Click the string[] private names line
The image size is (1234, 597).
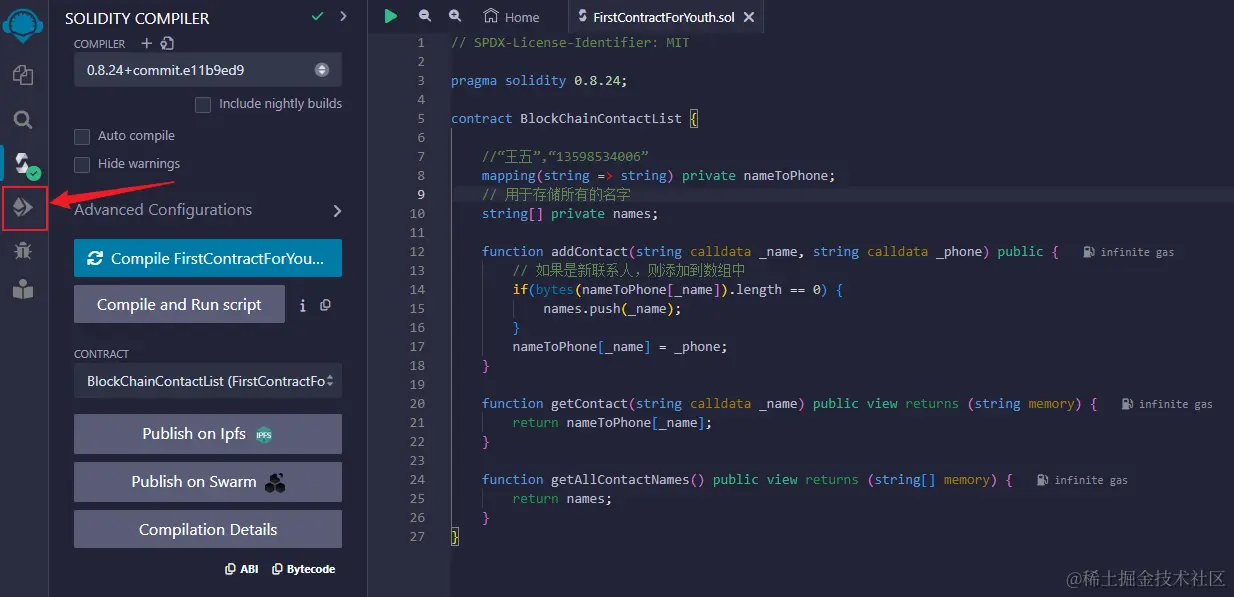(569, 213)
